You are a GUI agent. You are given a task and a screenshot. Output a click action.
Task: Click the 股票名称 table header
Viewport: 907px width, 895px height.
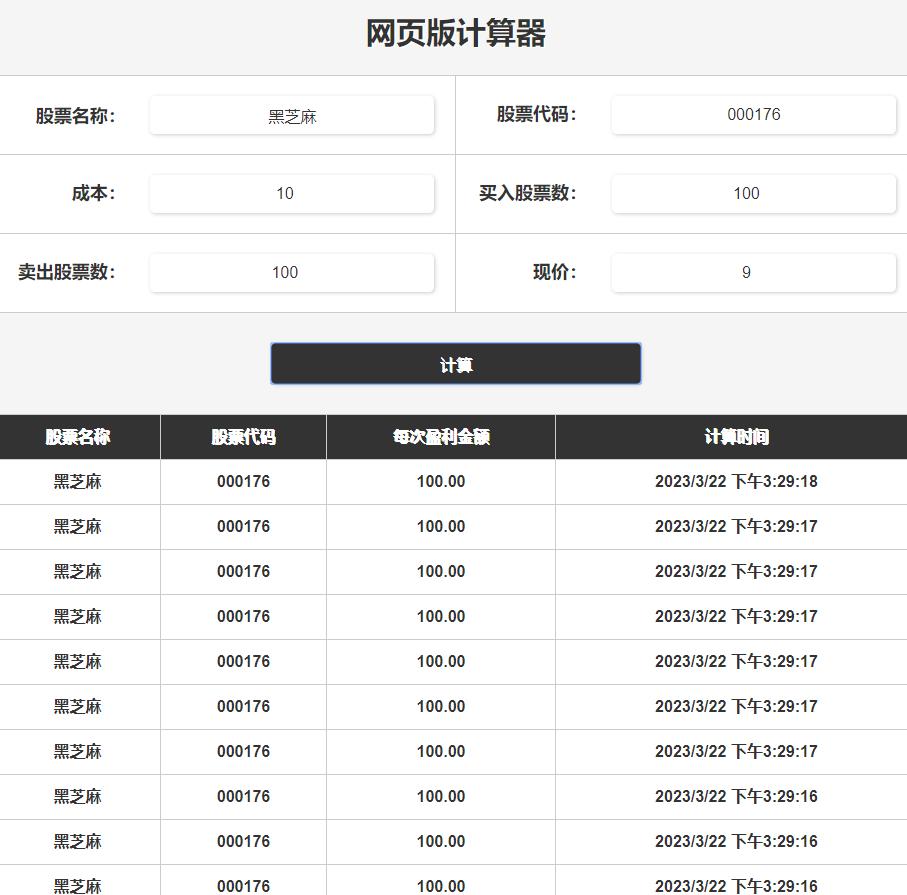click(x=79, y=437)
